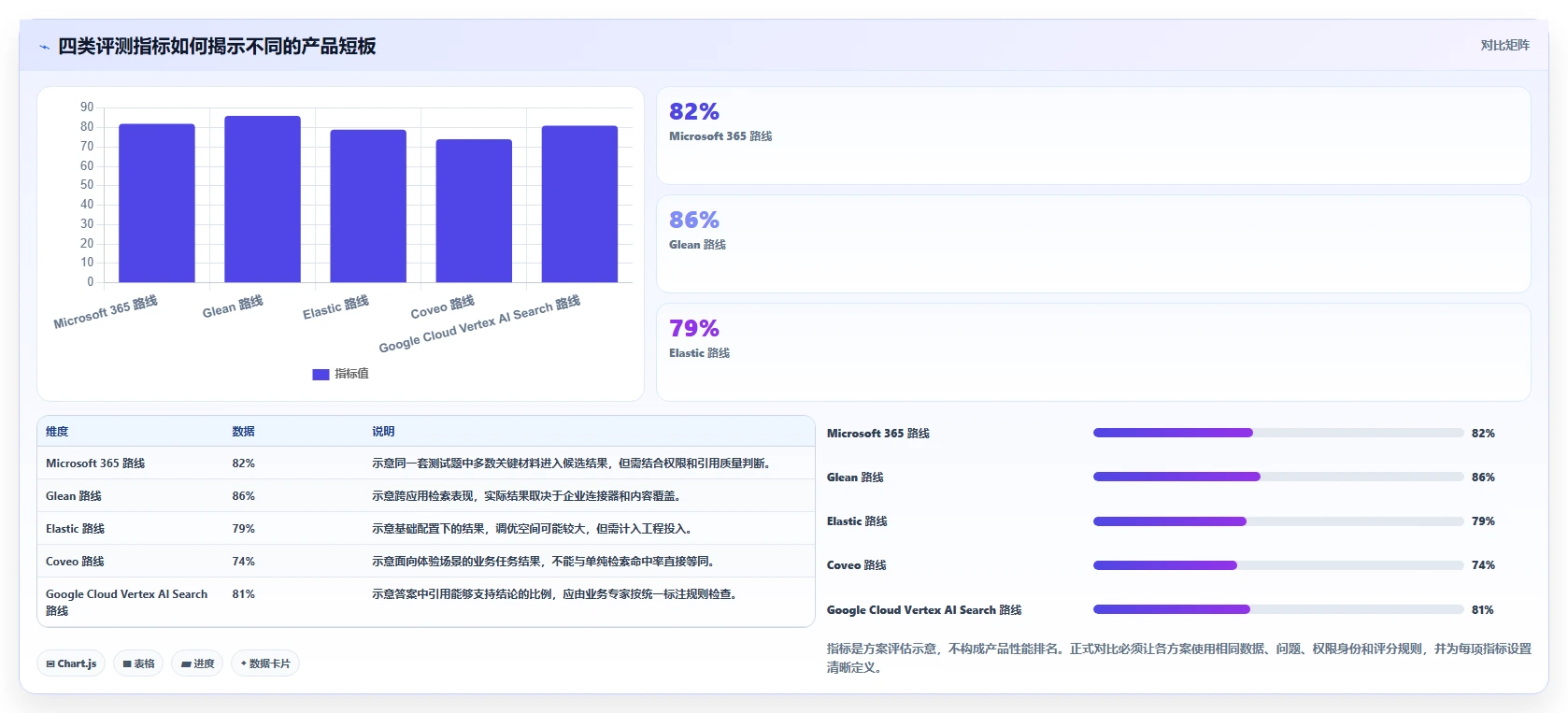Click the 74% value beside the progress bar
Screen dimensions: 1568x713
point(1483,565)
